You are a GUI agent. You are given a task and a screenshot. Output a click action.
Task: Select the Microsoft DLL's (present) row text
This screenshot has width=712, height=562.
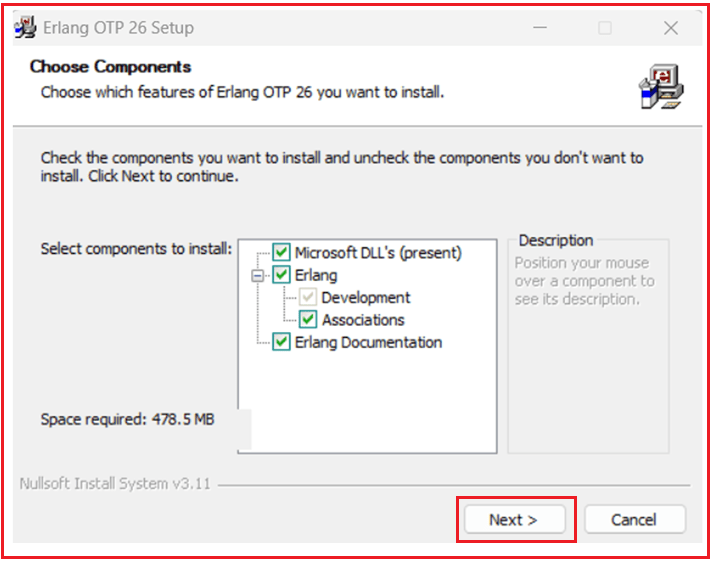[x=378, y=252]
